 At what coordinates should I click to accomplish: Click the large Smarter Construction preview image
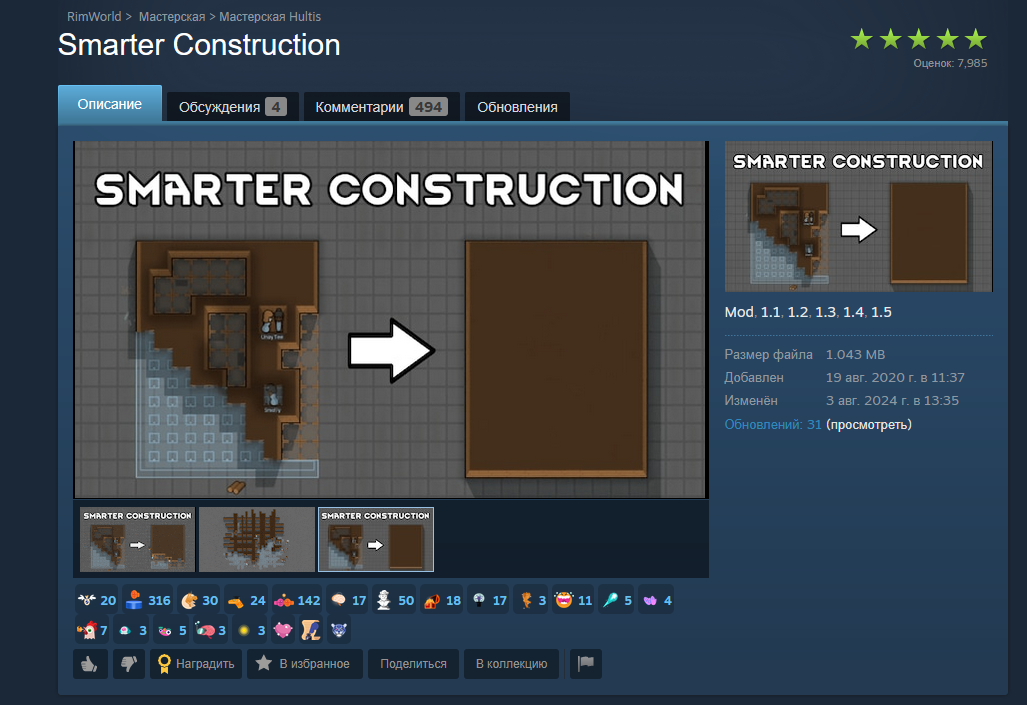tap(390, 320)
